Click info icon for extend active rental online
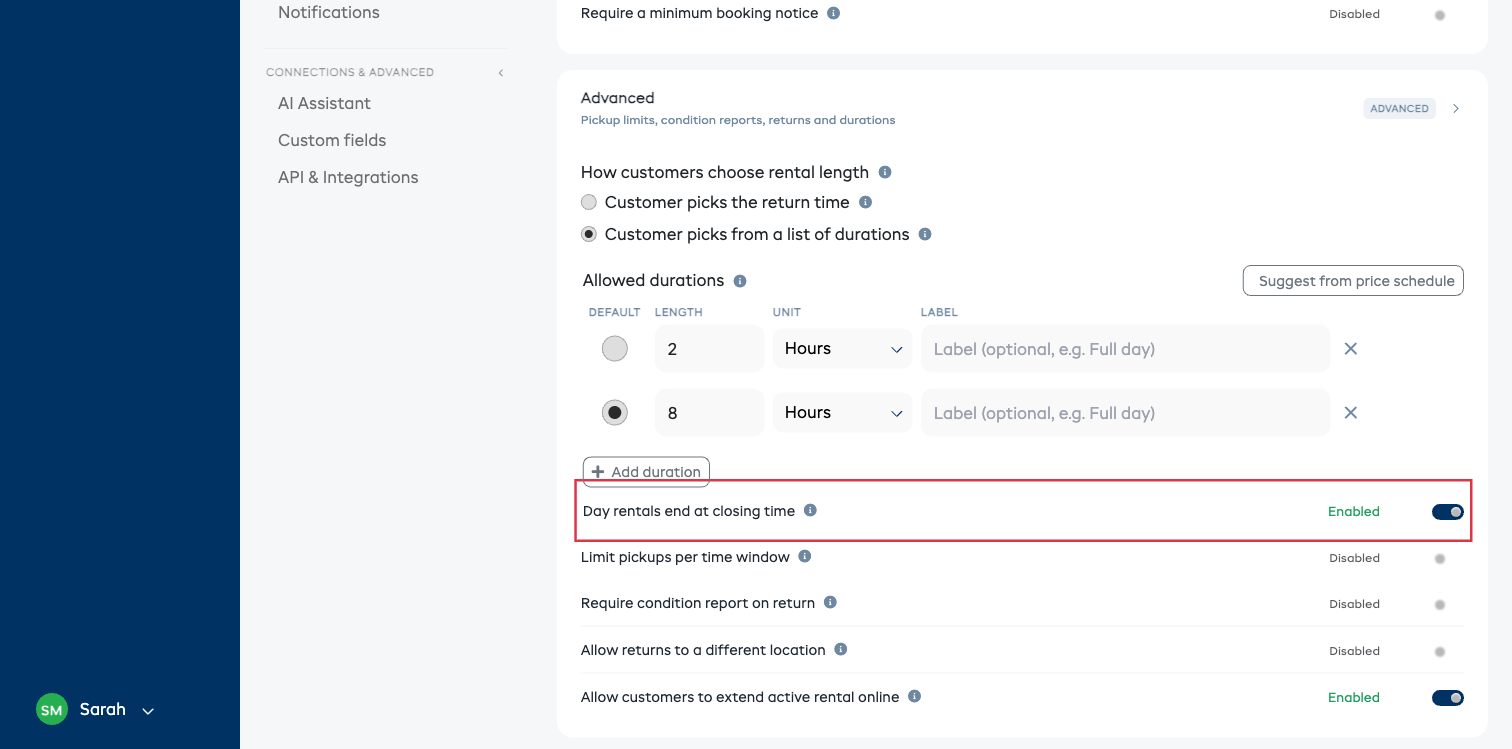This screenshot has width=1512, height=749. 914,696
